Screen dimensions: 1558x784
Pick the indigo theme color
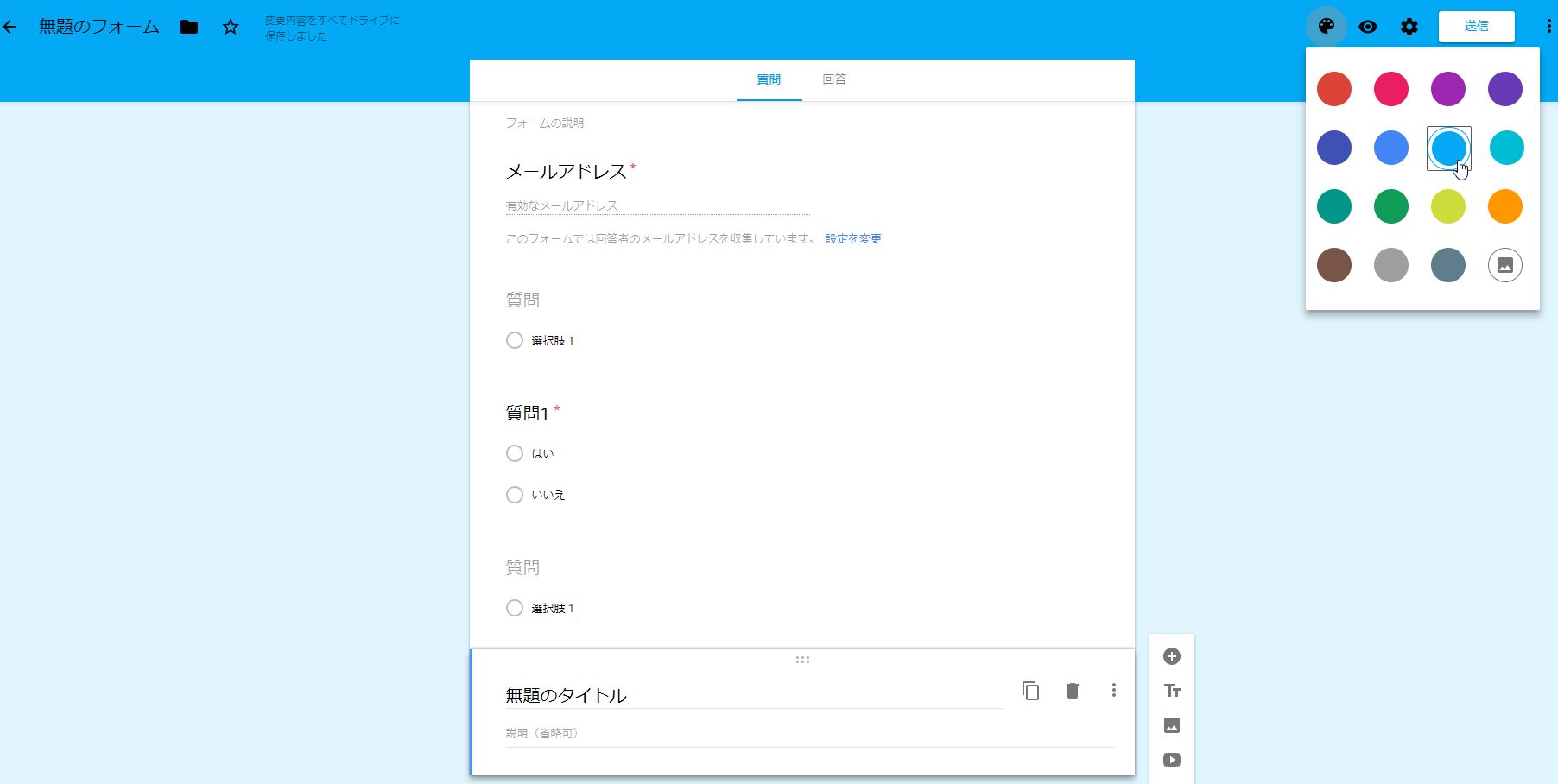tap(1334, 148)
